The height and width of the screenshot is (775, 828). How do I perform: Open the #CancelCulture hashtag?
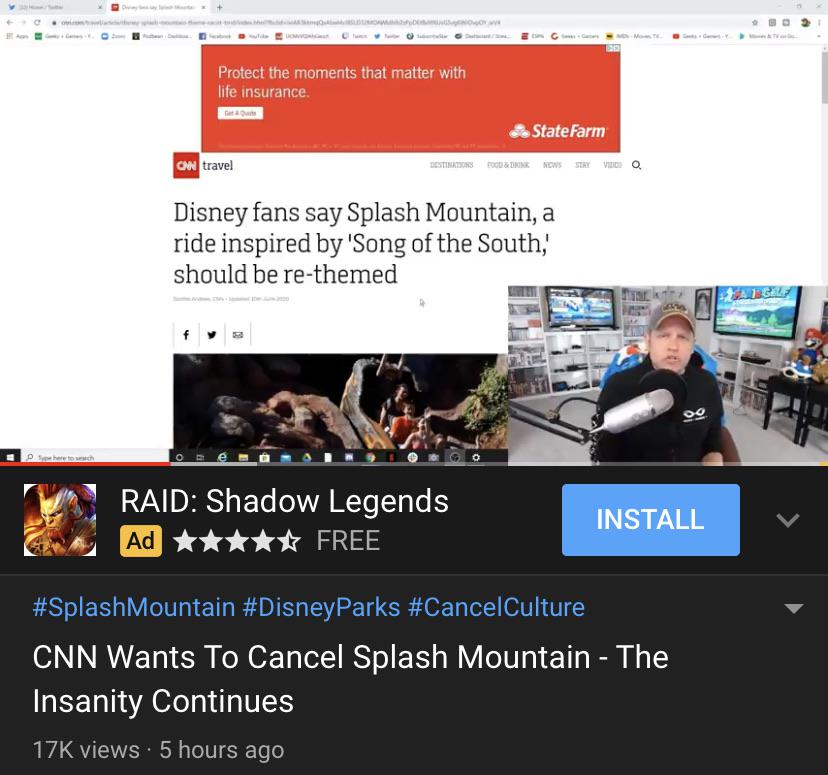[496, 607]
